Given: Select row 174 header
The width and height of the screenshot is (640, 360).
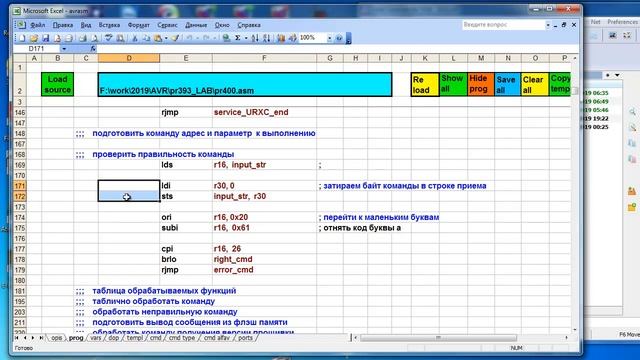Looking at the screenshot, I should click(20, 217).
